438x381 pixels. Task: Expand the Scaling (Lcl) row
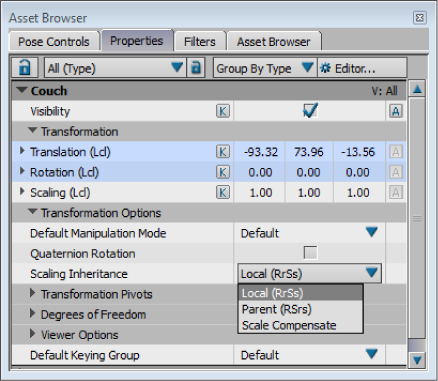click(x=22, y=192)
